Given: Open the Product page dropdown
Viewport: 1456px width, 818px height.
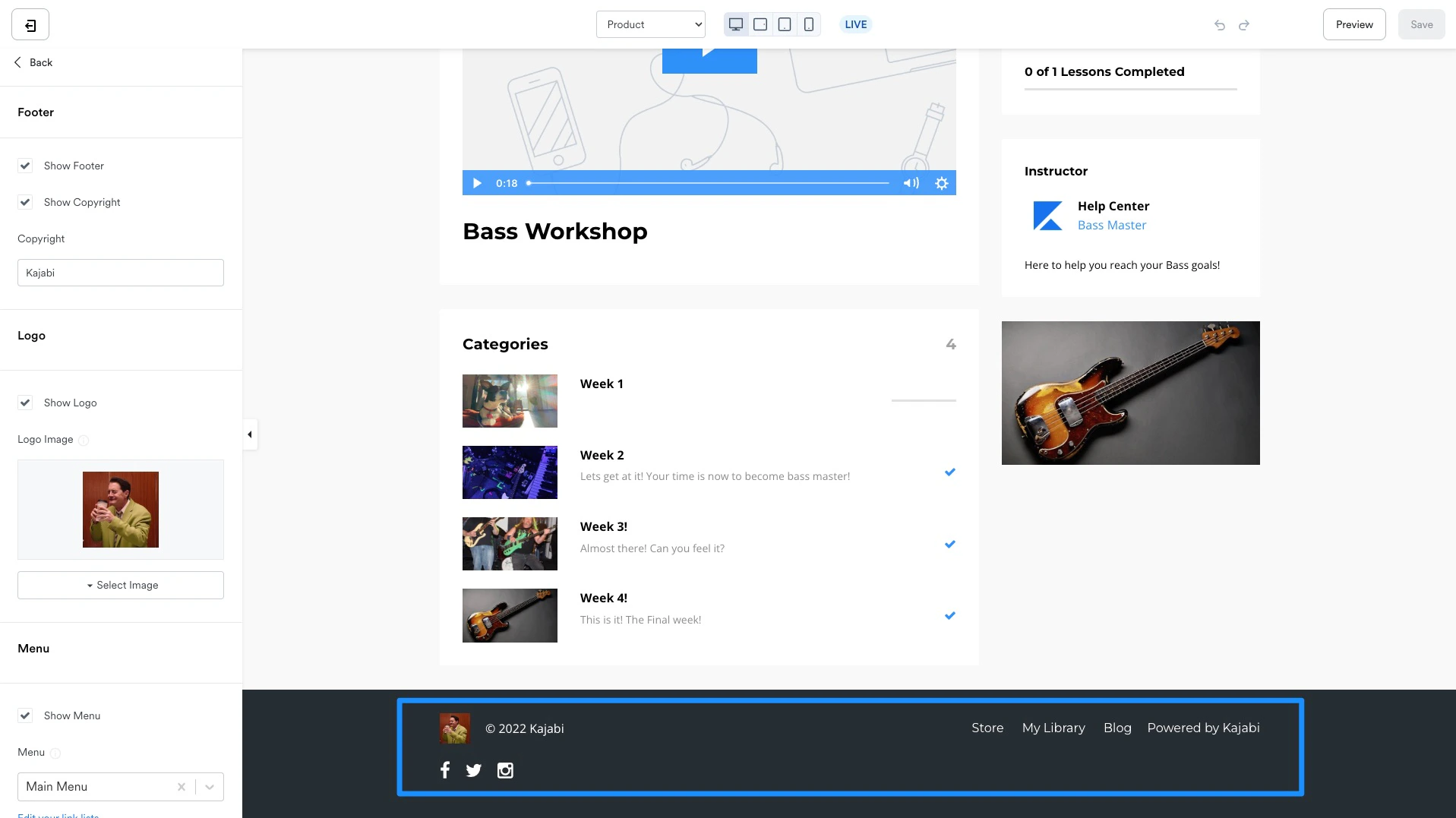Looking at the screenshot, I should (650, 24).
